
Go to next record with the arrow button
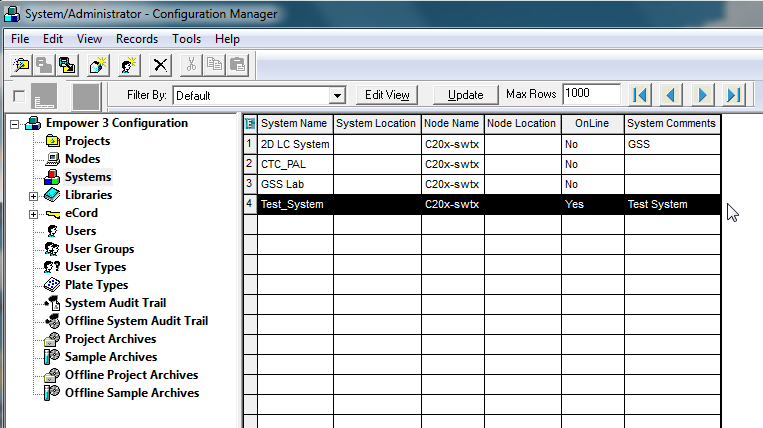click(702, 95)
